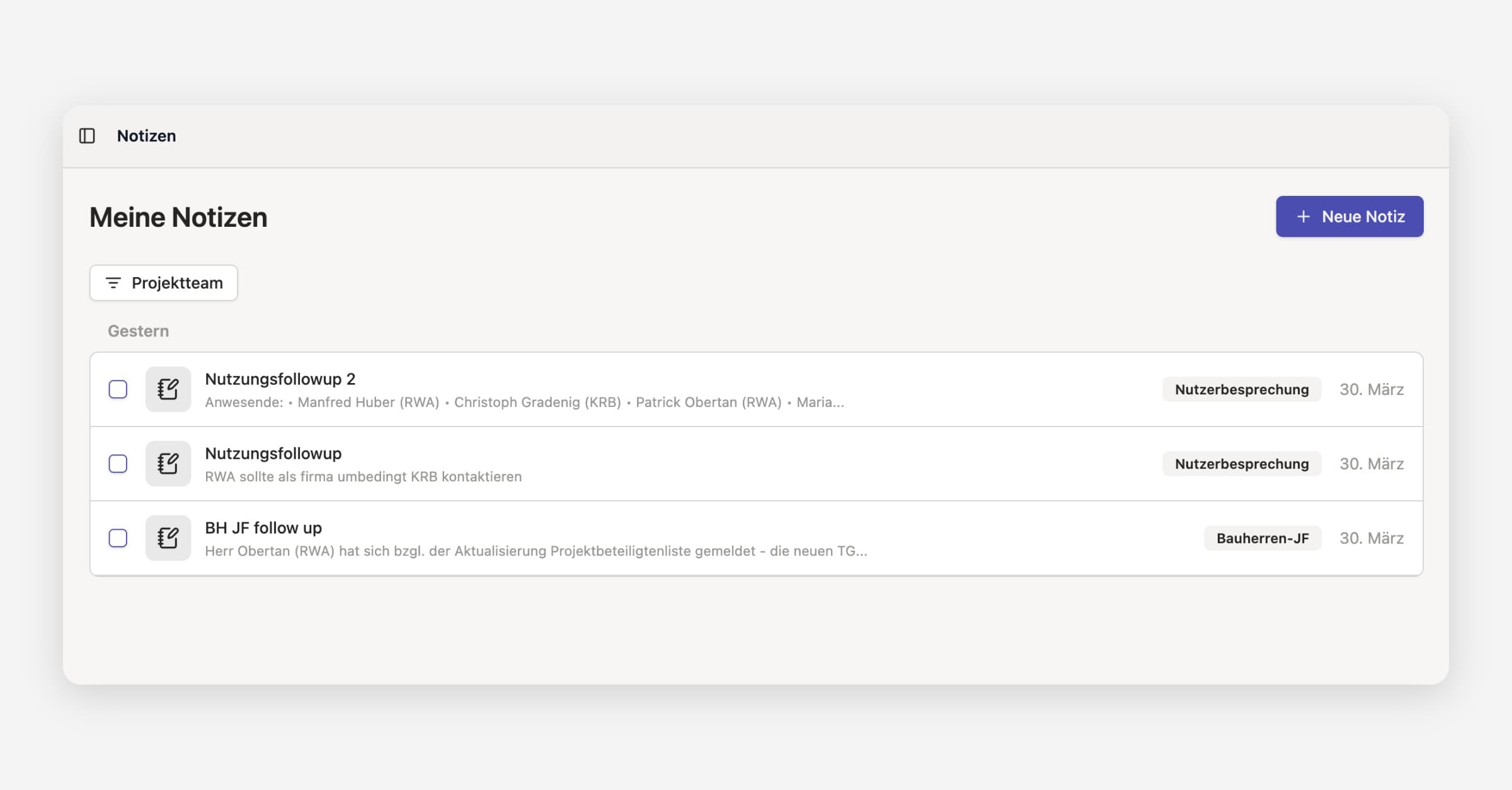
Task: Click Nutzerbesprechung tag on Nutzungsfollowup 2
Action: pos(1241,389)
